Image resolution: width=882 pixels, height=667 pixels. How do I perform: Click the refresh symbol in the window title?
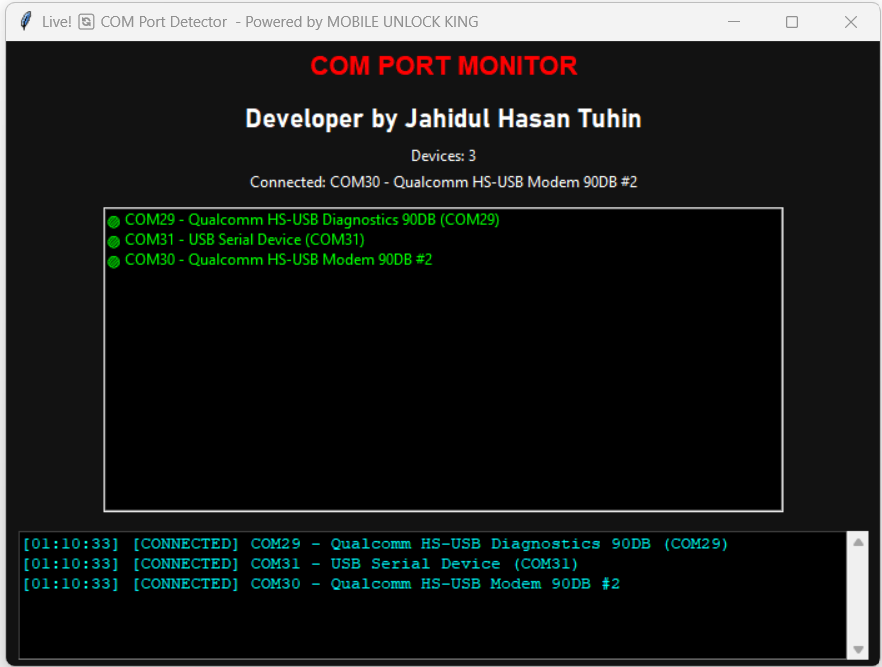(87, 22)
